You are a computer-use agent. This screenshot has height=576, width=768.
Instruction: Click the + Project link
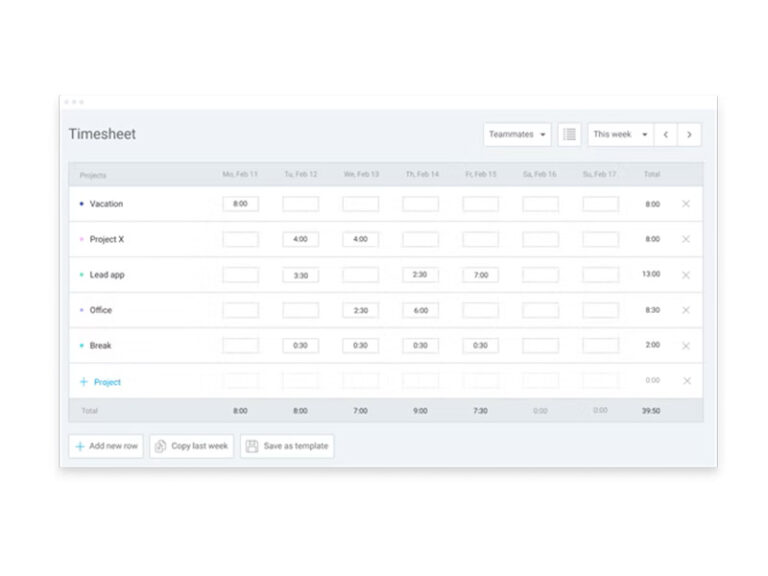pos(100,382)
